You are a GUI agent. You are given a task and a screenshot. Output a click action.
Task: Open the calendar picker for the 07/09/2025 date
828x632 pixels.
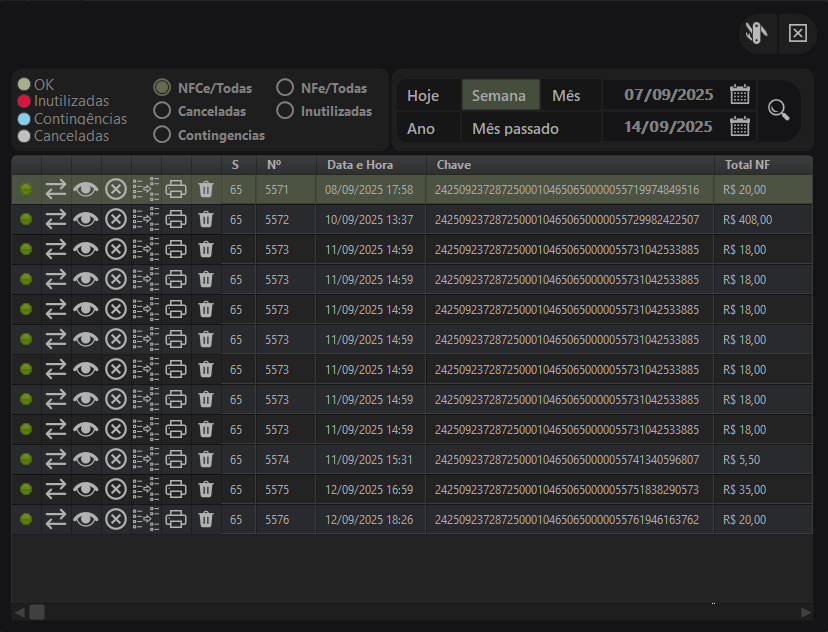[x=740, y=95]
